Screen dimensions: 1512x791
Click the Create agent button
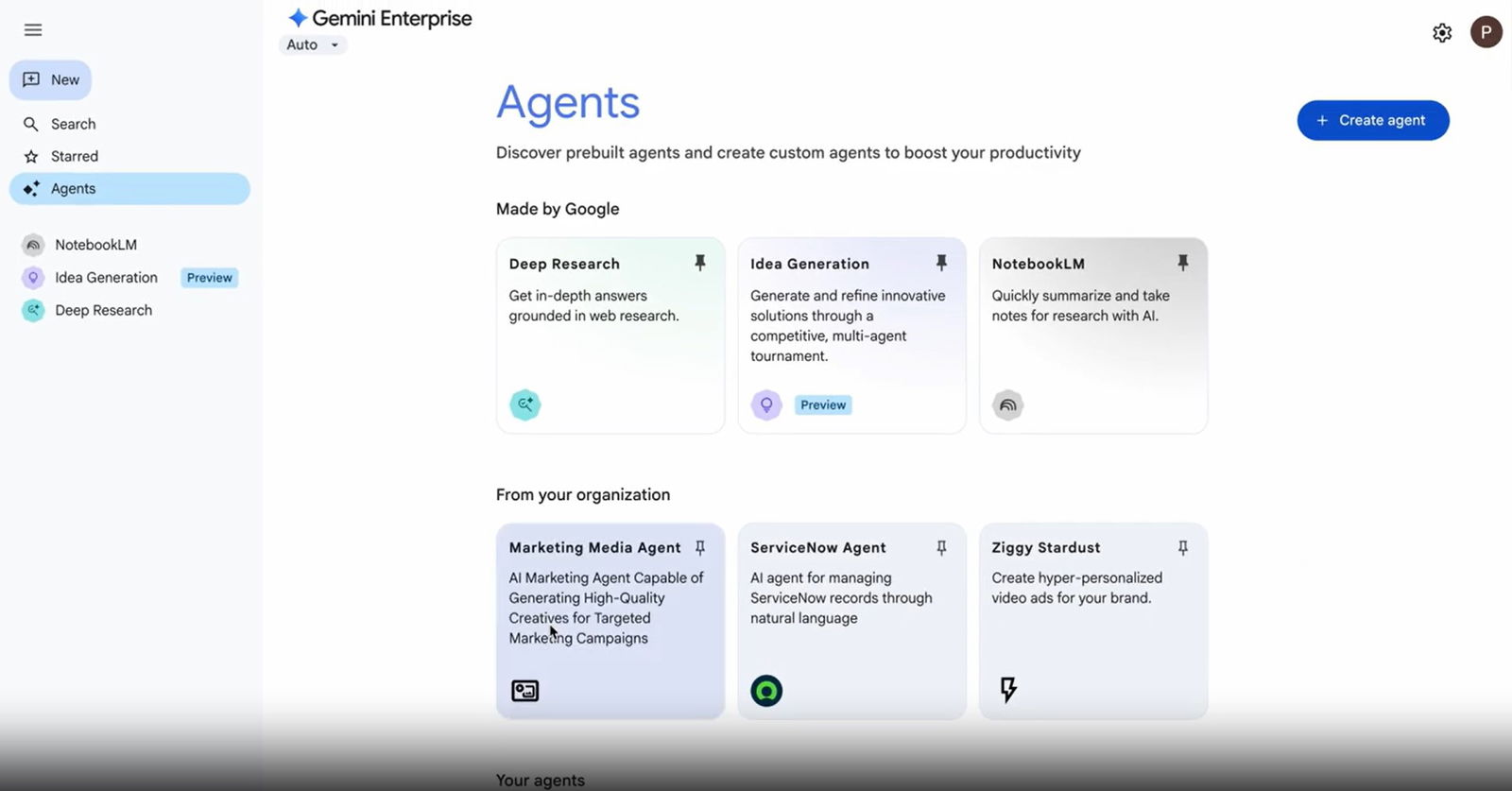(x=1373, y=120)
